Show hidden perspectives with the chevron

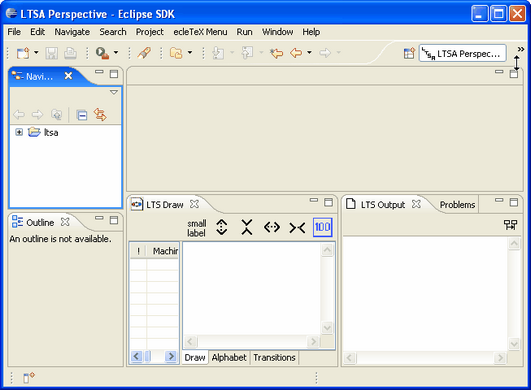point(521,49)
